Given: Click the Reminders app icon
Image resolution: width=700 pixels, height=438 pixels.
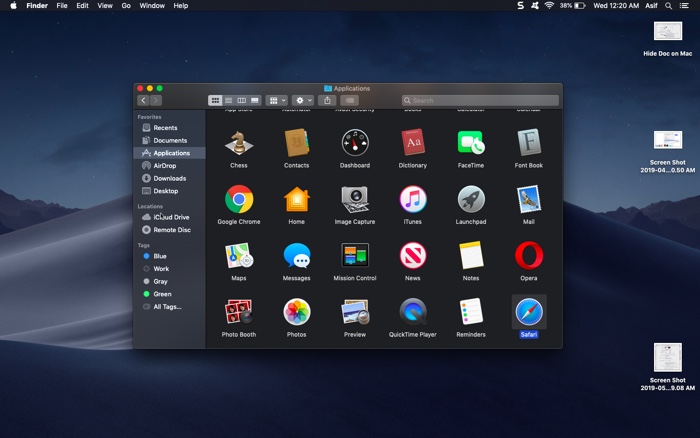Looking at the screenshot, I should pyautogui.click(x=471, y=312).
